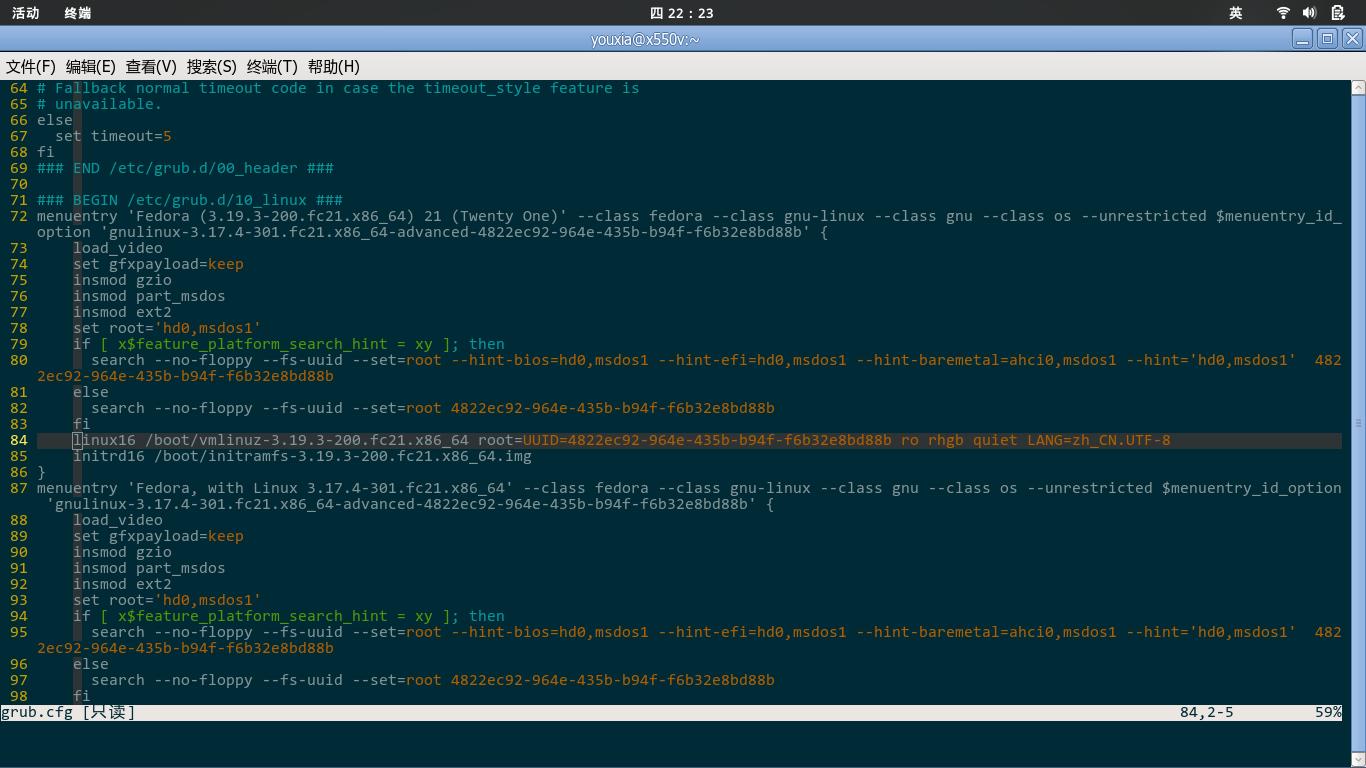Open the volume speaker icon

coord(1309,13)
